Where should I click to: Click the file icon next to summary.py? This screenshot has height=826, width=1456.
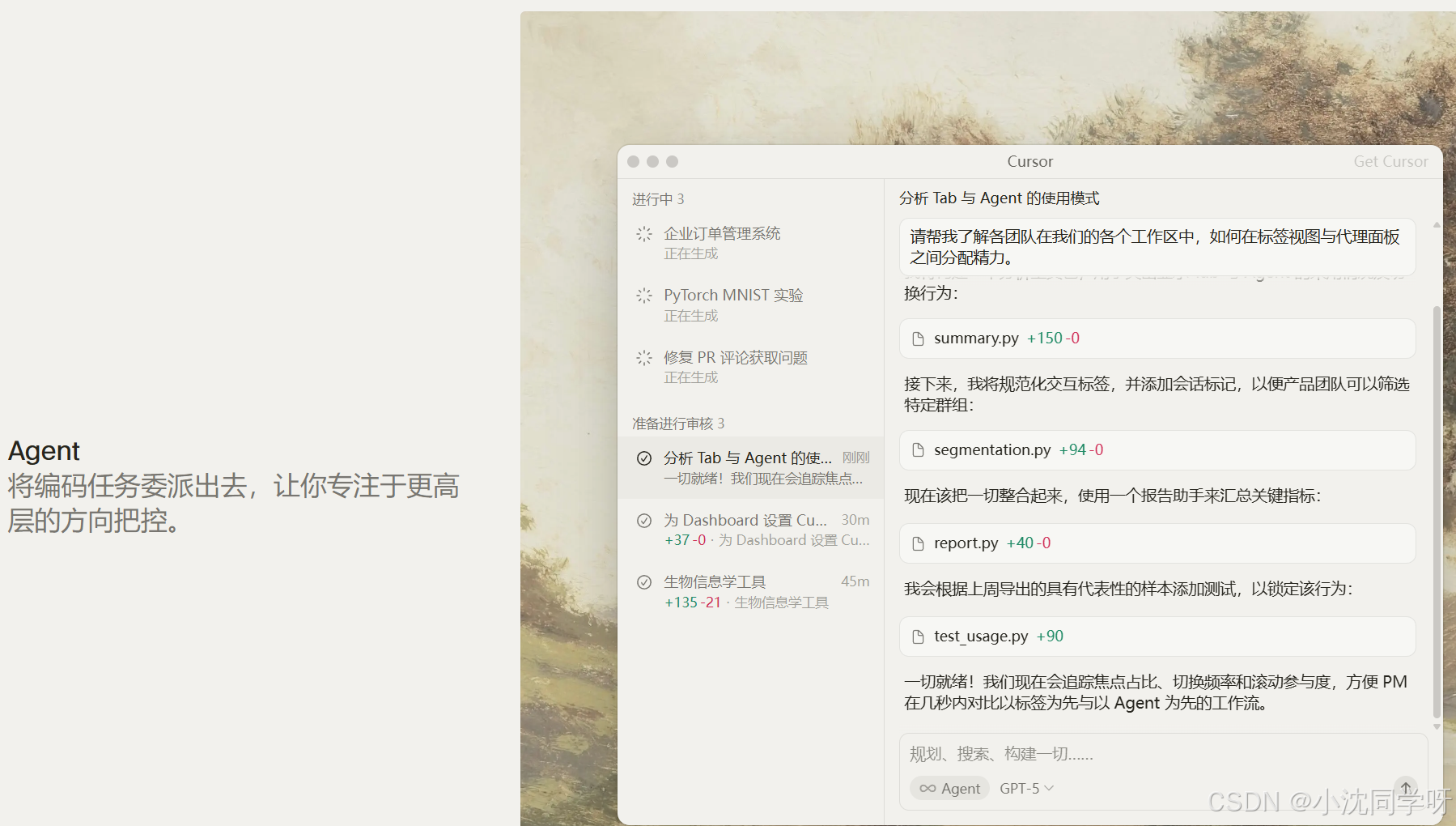918,338
